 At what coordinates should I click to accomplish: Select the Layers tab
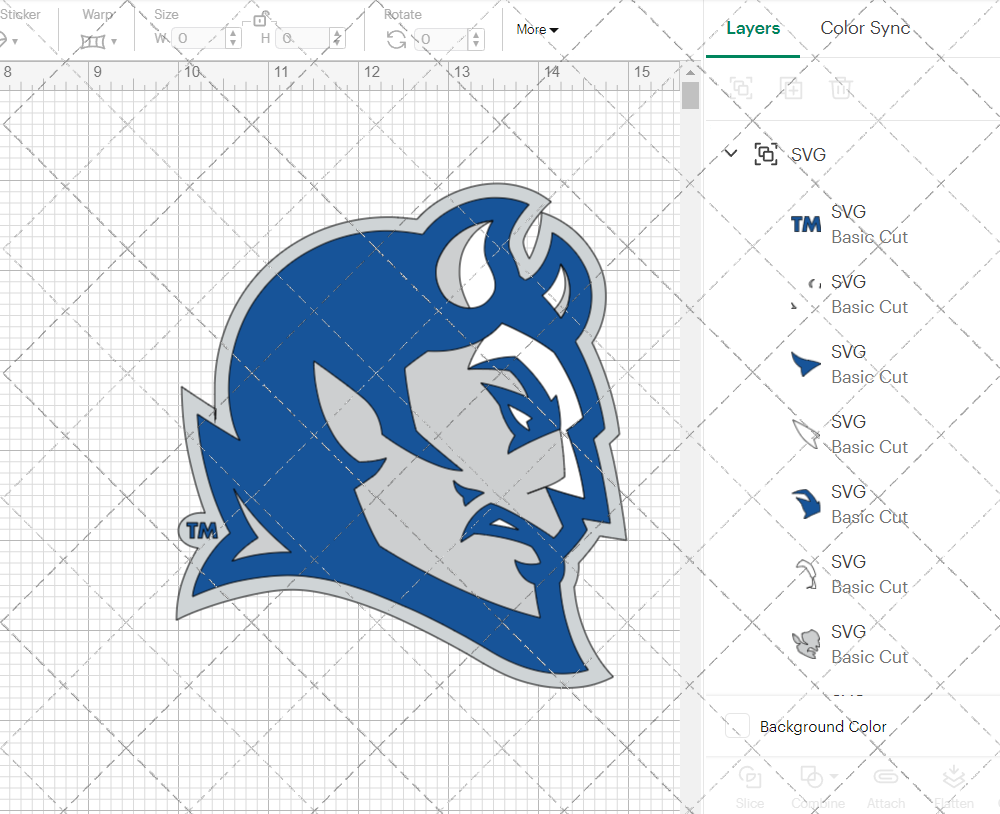753,29
